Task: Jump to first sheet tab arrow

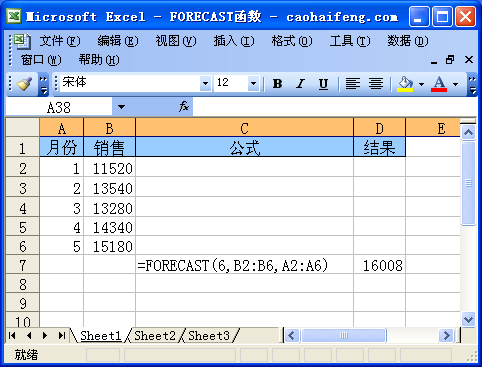Action: pyautogui.click(x=12, y=336)
